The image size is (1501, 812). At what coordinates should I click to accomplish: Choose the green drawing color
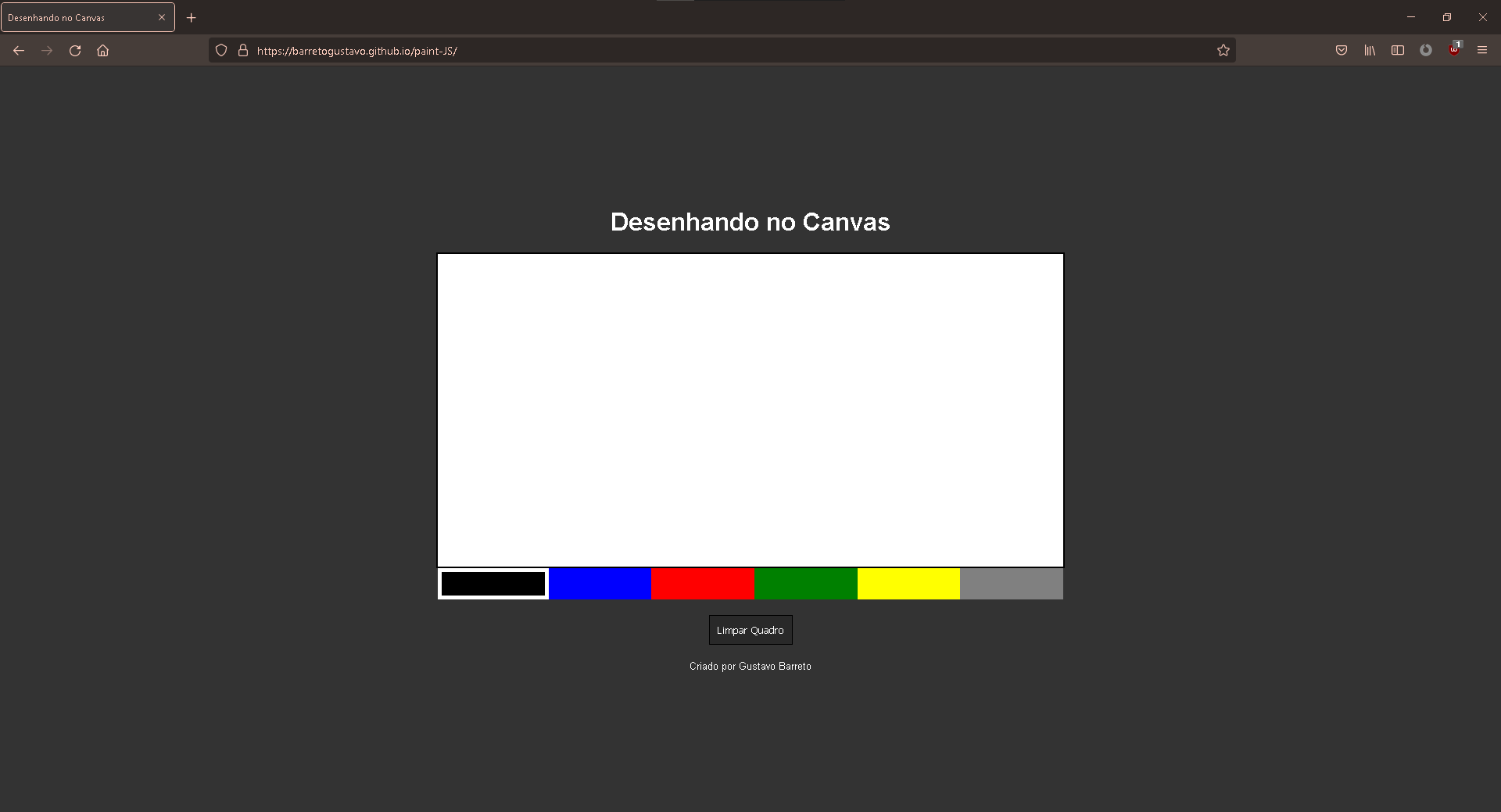click(806, 584)
